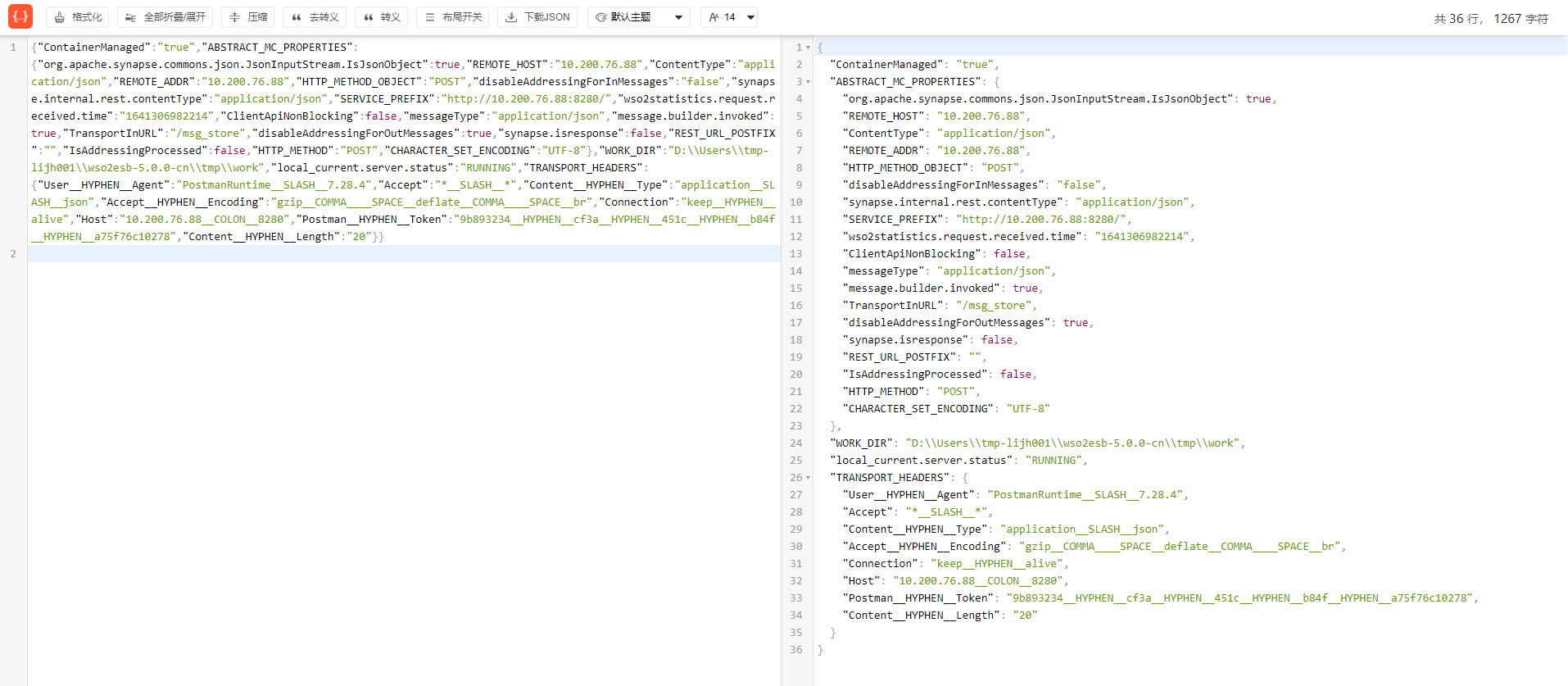The image size is (1568, 686).
Task: Open the font size 14 dropdown
Action: point(729,17)
